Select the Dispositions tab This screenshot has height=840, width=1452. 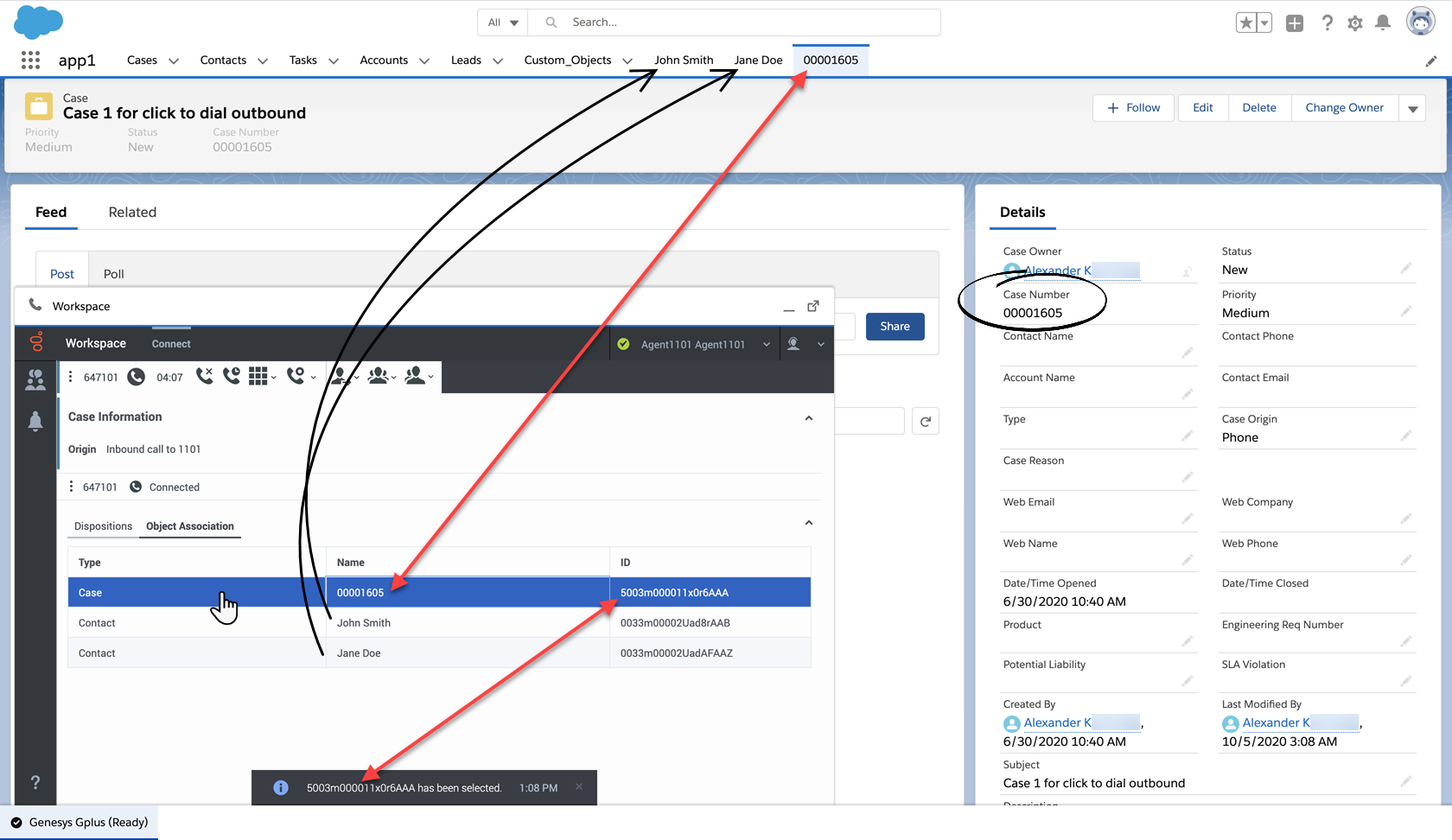click(103, 526)
